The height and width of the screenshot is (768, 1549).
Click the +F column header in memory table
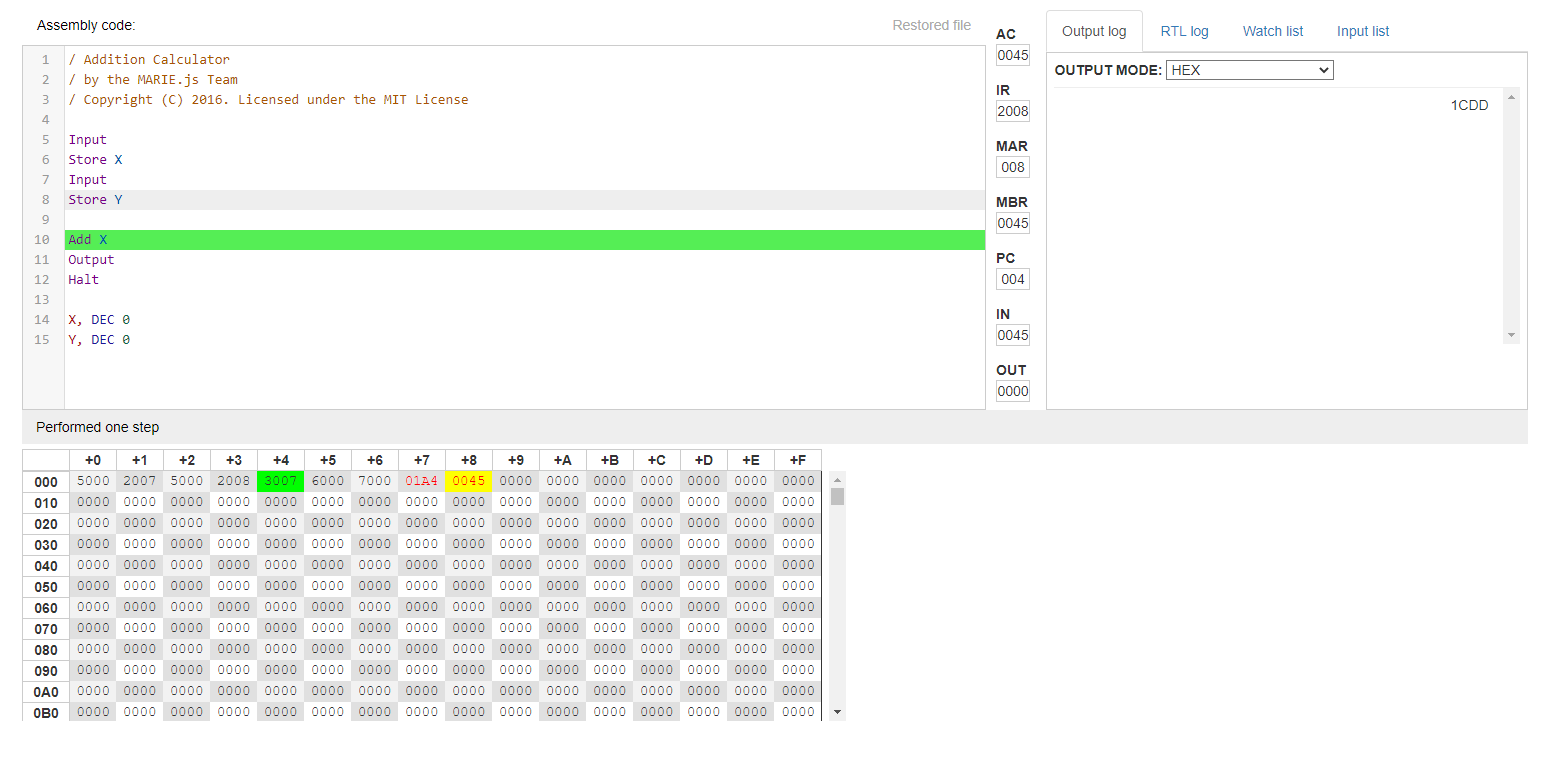[798, 460]
